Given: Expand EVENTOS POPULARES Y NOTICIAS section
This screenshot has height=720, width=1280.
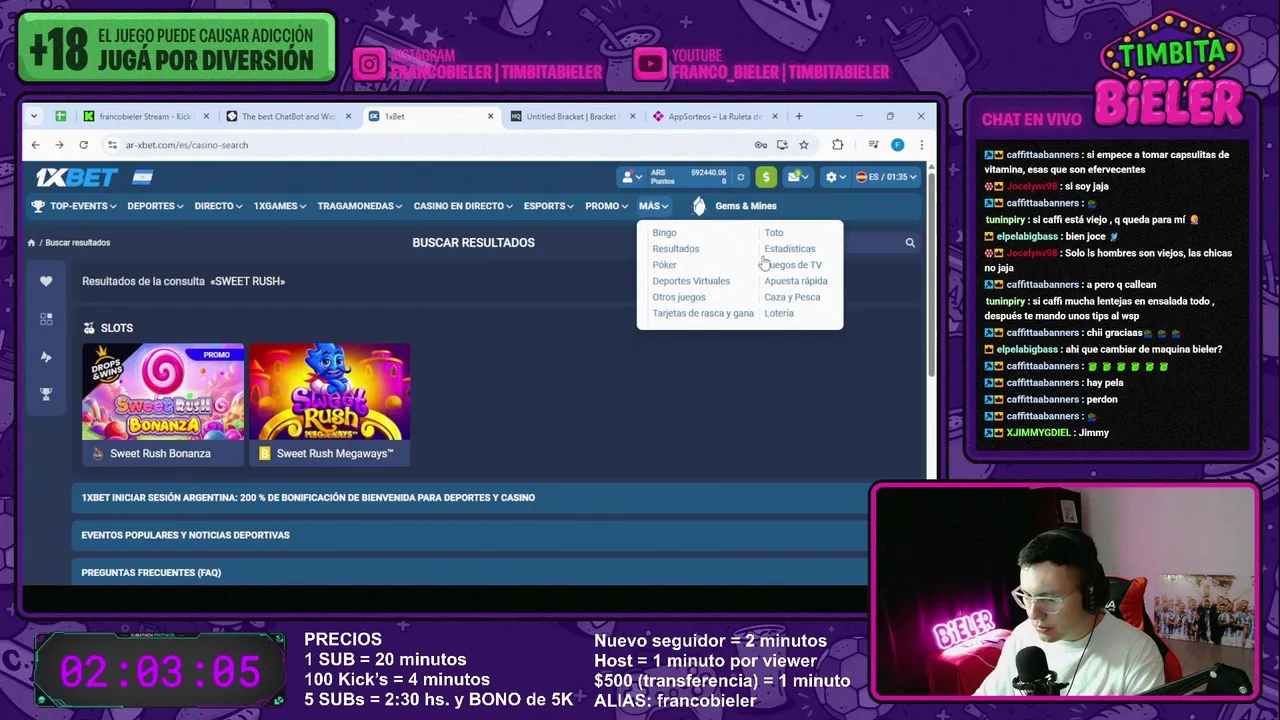Looking at the screenshot, I should click(x=470, y=535).
